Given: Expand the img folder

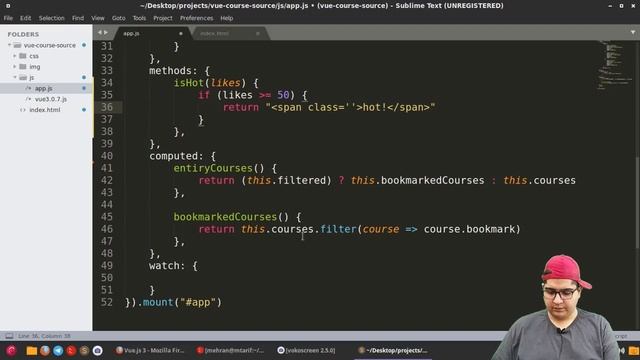Looking at the screenshot, I should click(15, 66).
